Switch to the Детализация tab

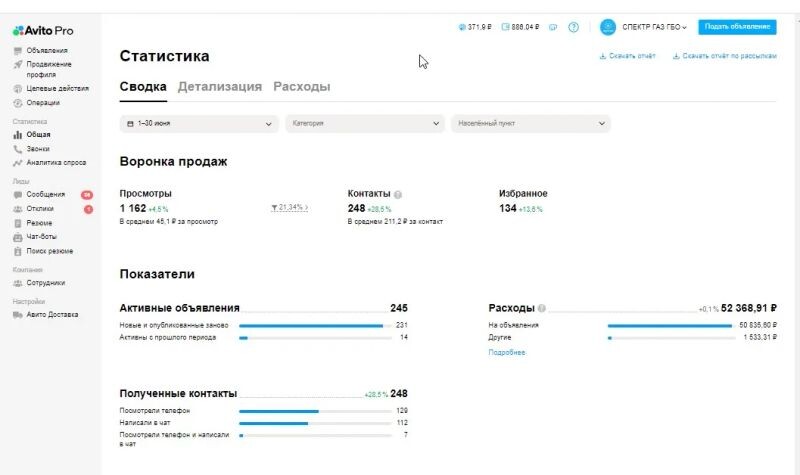[219, 87]
